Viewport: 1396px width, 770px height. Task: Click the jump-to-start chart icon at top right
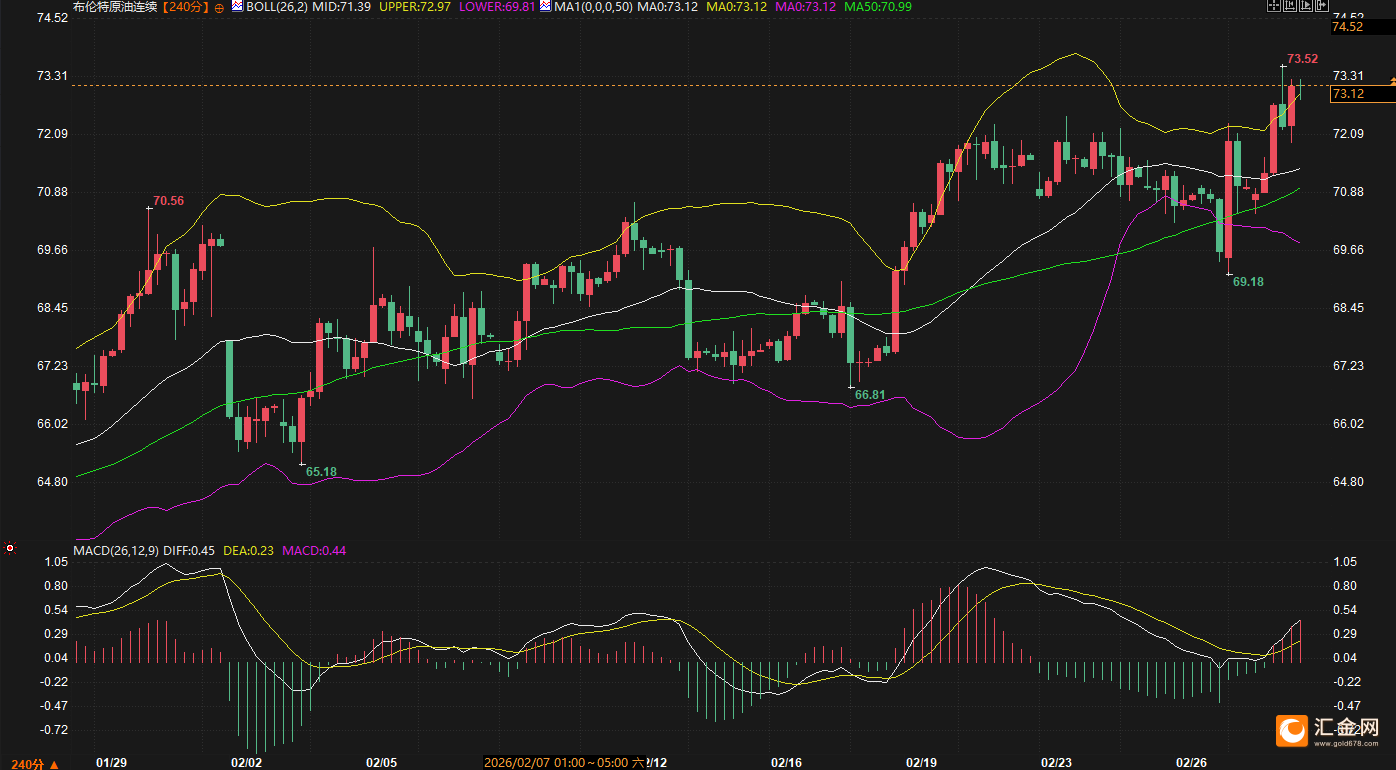point(1290,6)
